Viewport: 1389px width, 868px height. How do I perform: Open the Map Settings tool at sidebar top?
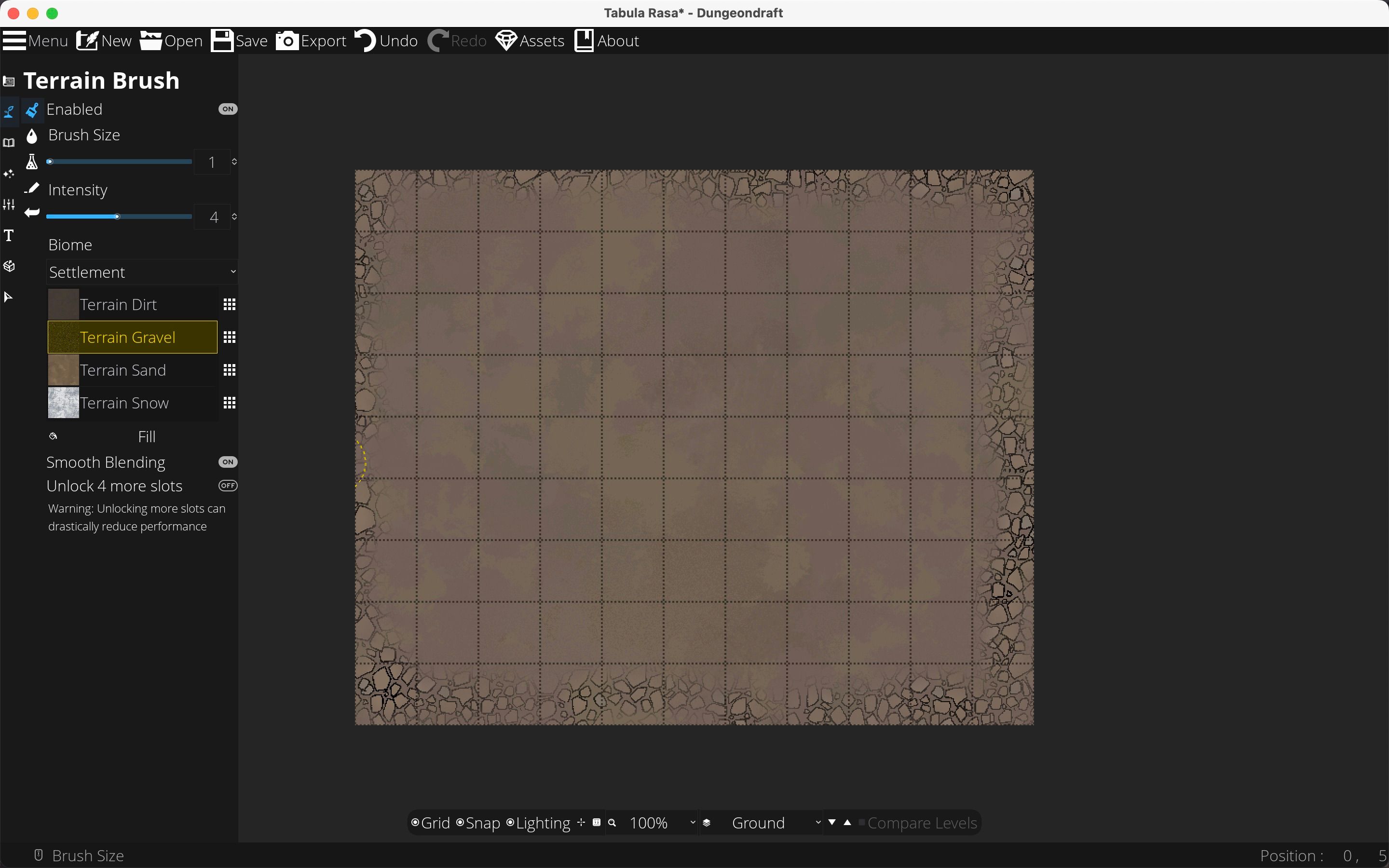click(9, 81)
